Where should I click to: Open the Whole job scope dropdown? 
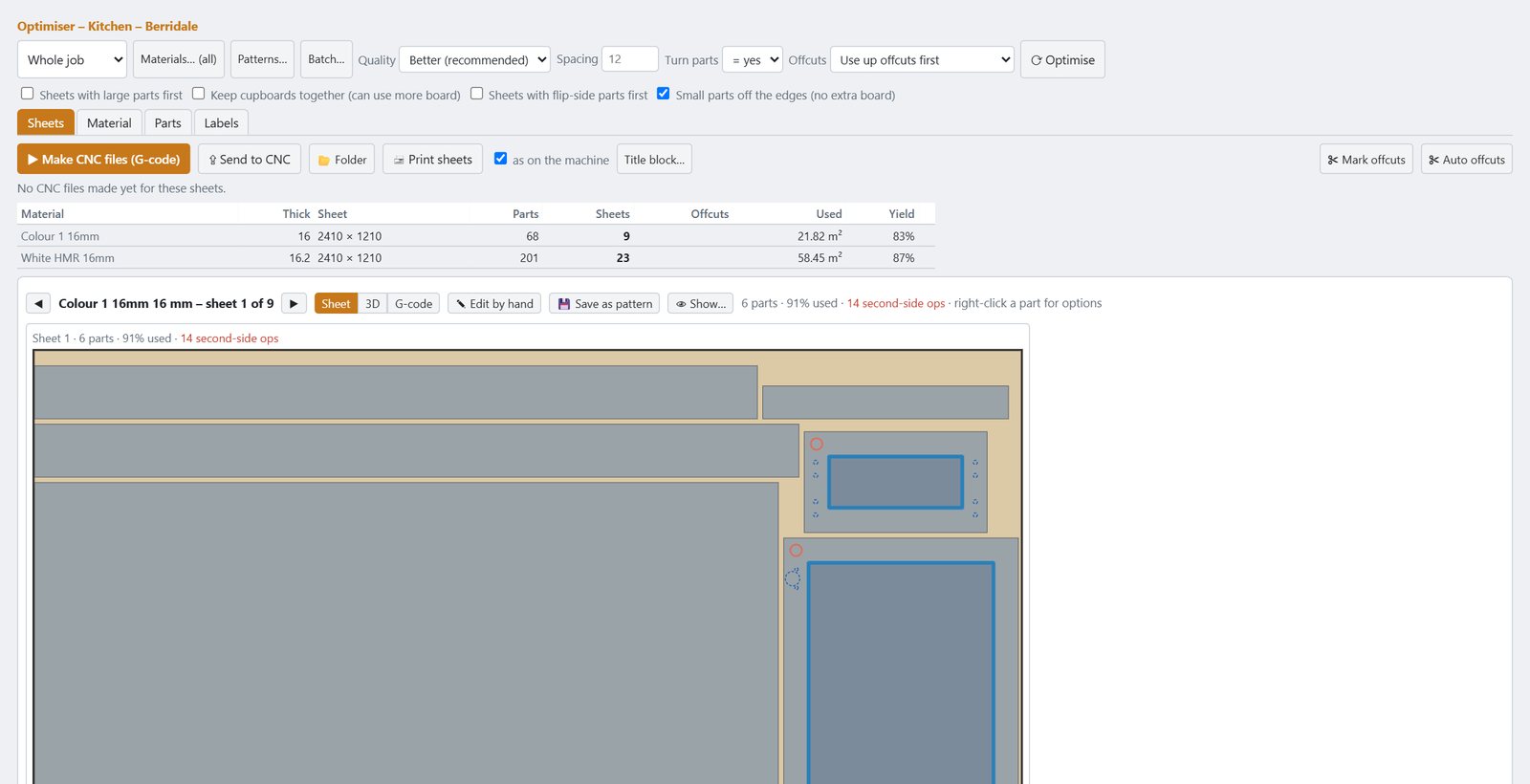(72, 59)
